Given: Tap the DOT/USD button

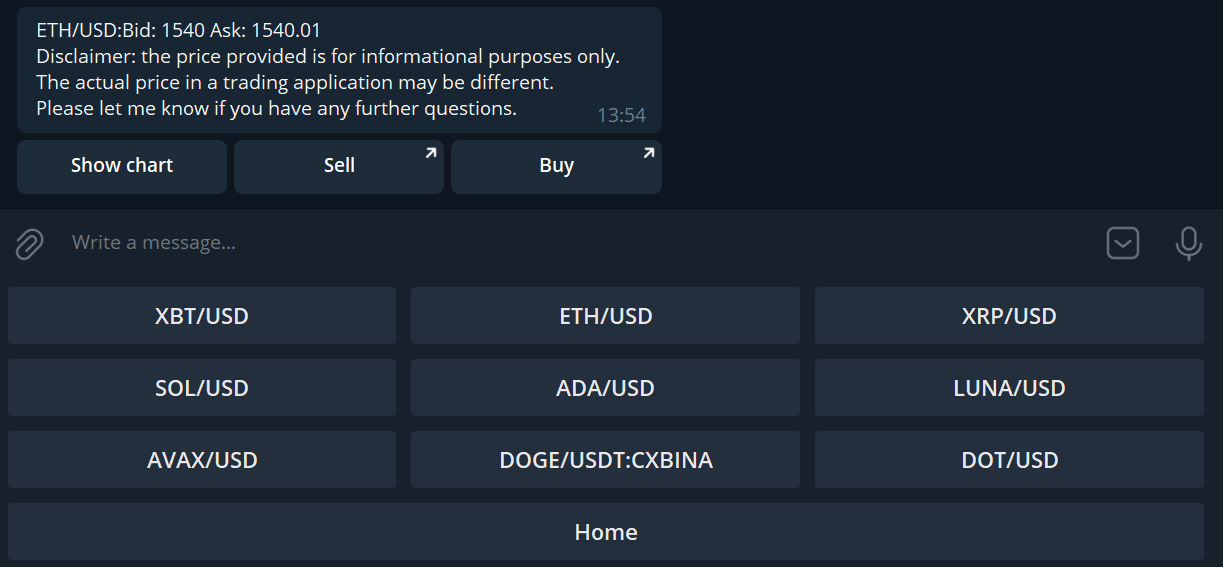Looking at the screenshot, I should point(1009,460).
